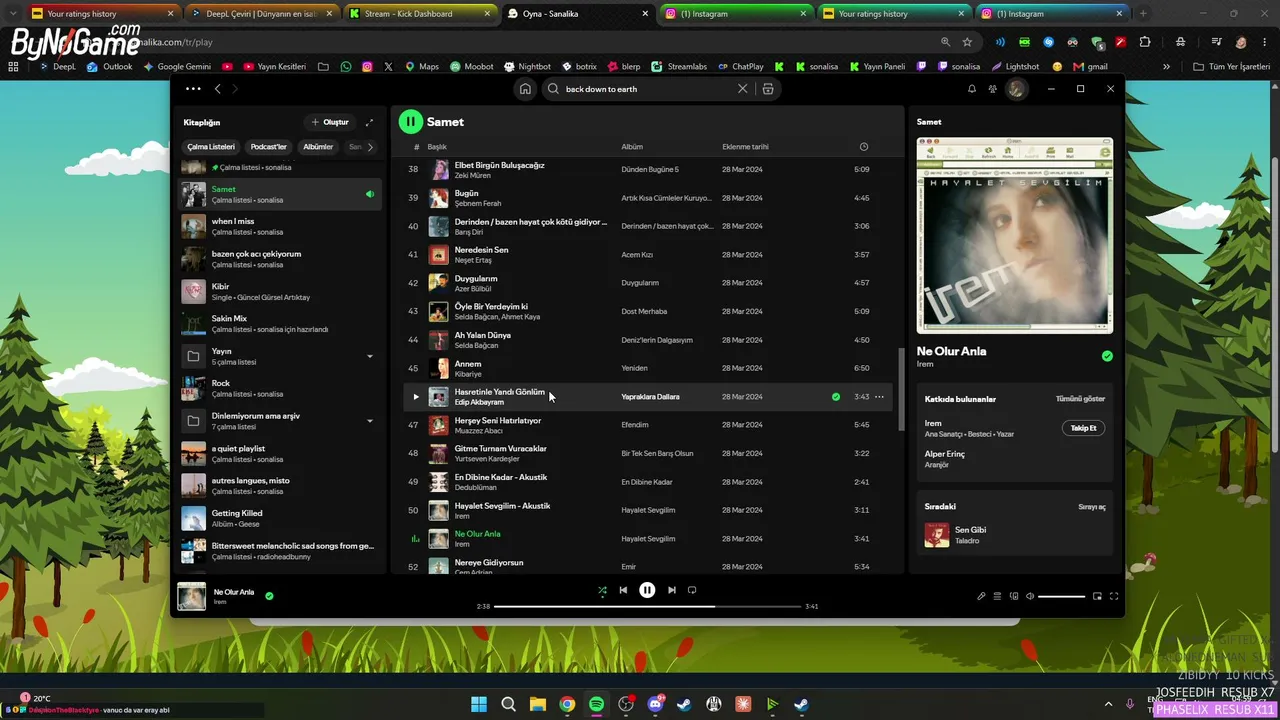Filter library by Podcast'ler
1280x720 pixels.
(x=269, y=147)
